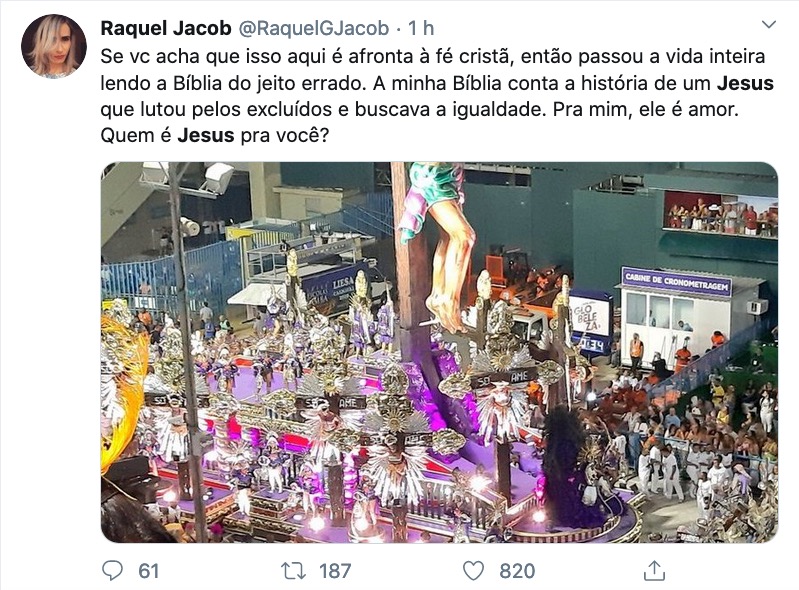Open the @RaquelGJacob handle link
This screenshot has height=590, width=799.
point(314,29)
